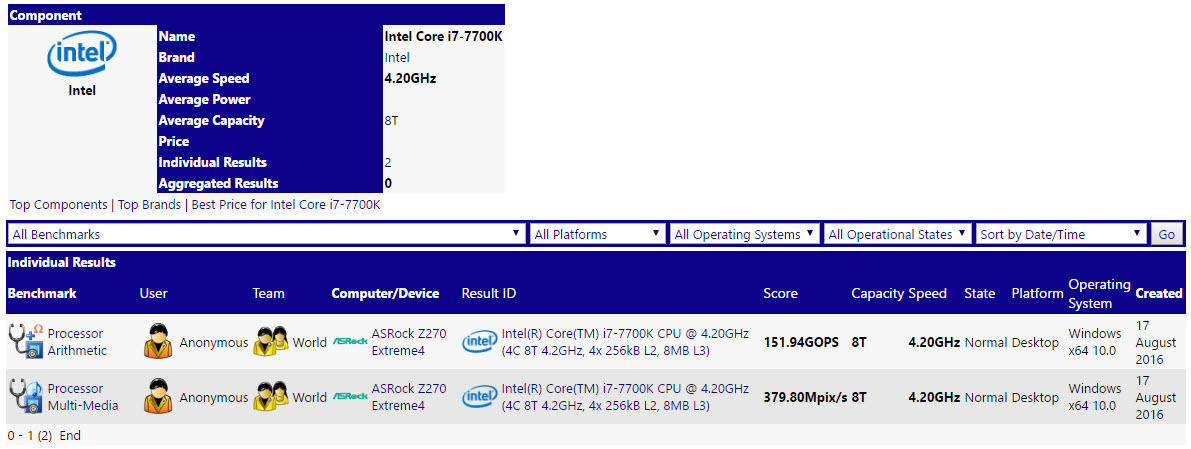Open the Processor Multi-Media benchmark icon
The width and height of the screenshot is (1191, 449).
[x=26, y=397]
